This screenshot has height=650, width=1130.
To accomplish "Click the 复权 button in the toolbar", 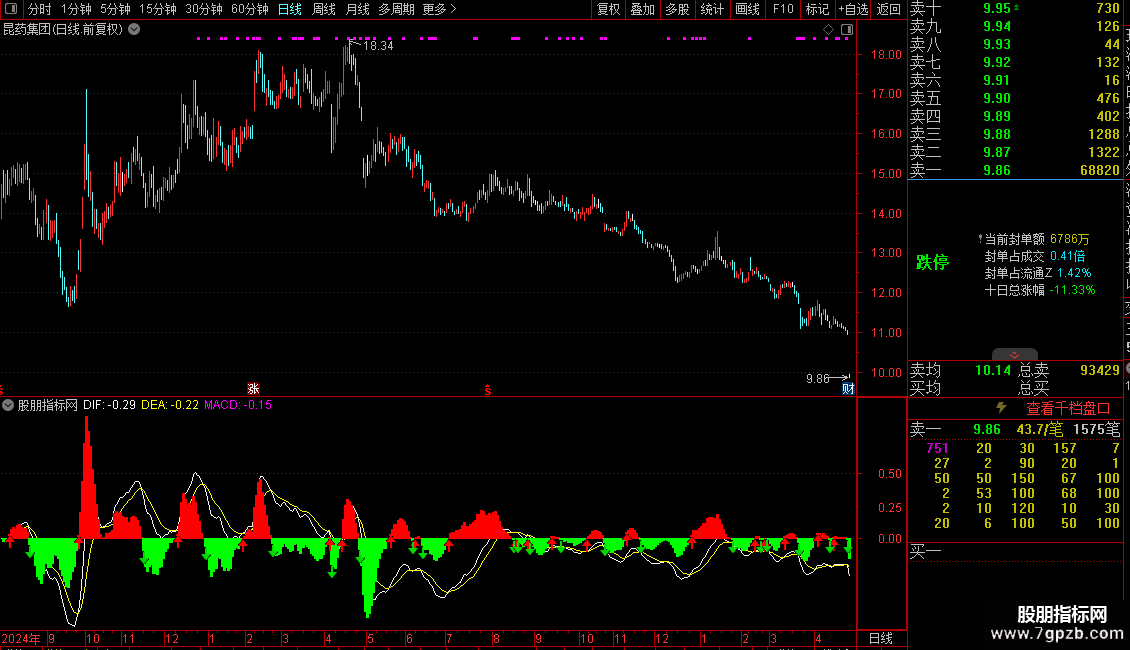I will click(x=608, y=9).
